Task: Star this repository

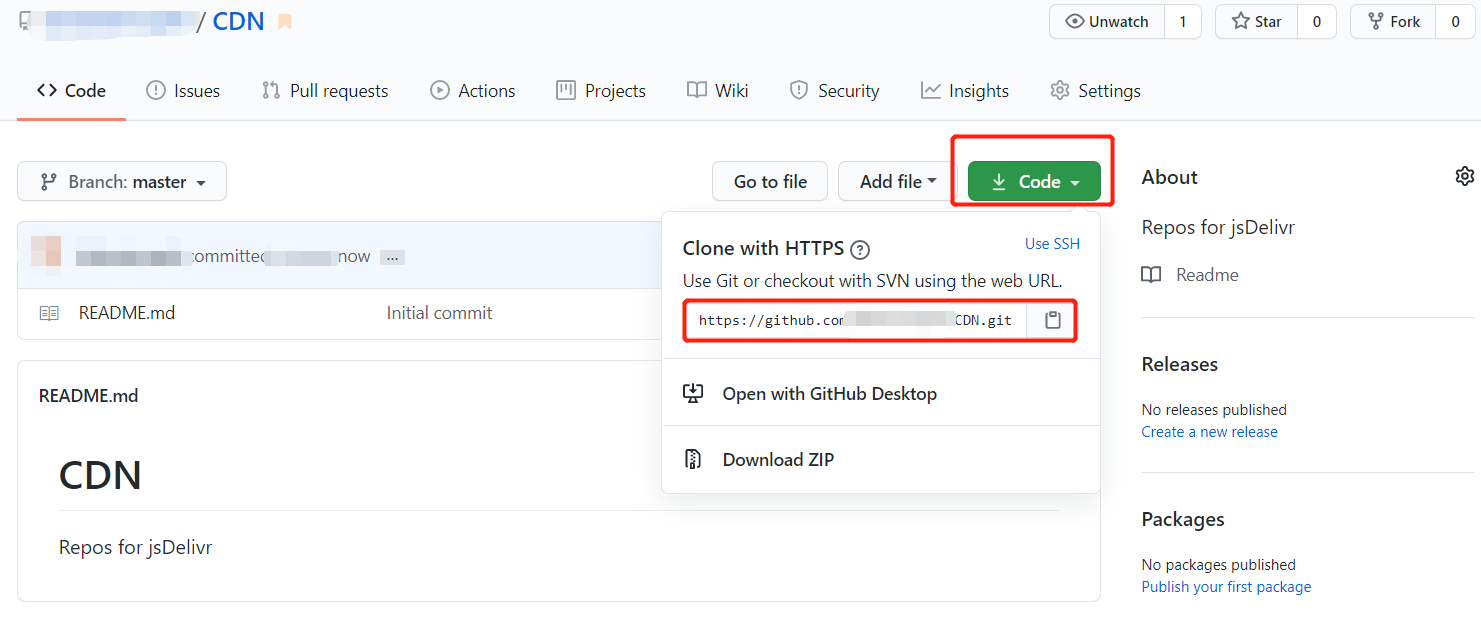Action: (1256, 22)
